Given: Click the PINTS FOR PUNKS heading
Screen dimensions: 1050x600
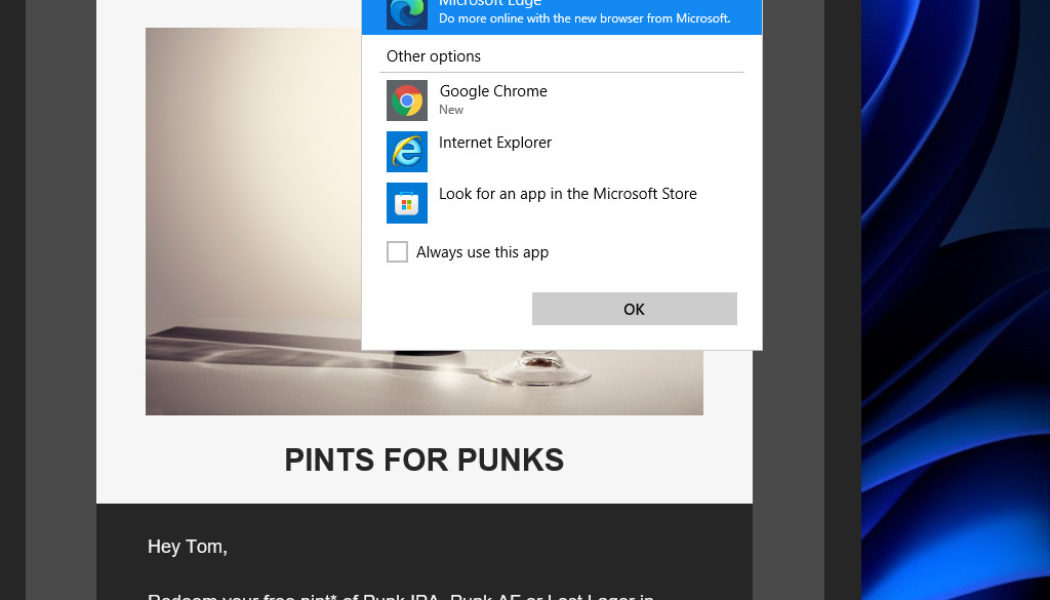Looking at the screenshot, I should point(424,459).
